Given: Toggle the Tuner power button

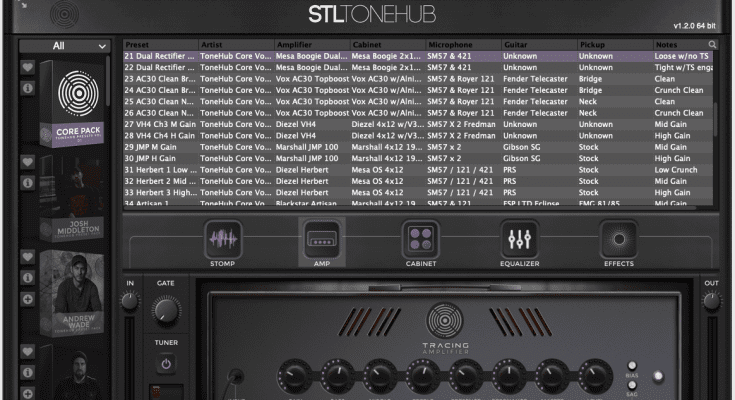Looking at the screenshot, I should pyautogui.click(x=165, y=364).
